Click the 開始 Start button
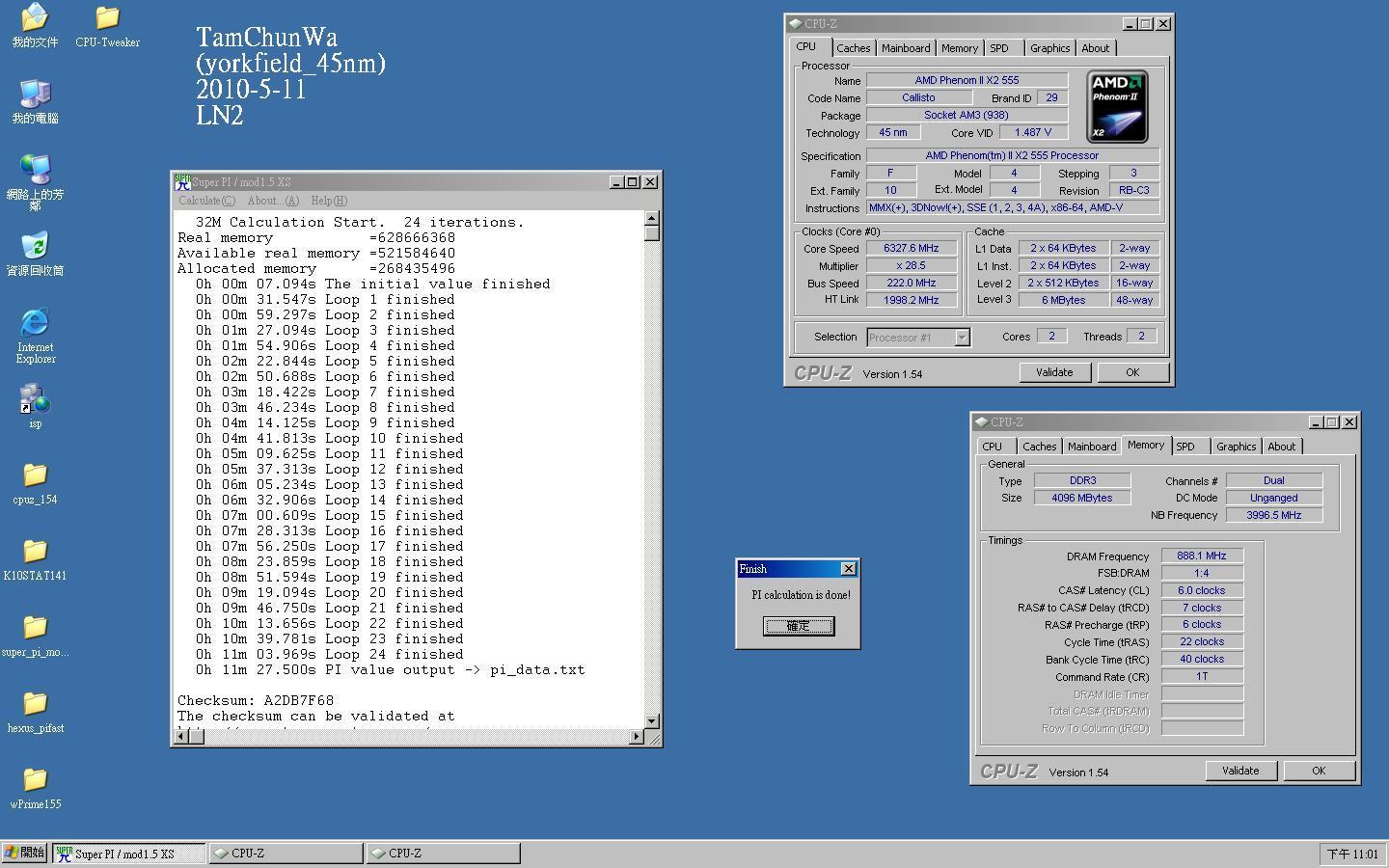This screenshot has height=868, width=1389. [x=24, y=854]
